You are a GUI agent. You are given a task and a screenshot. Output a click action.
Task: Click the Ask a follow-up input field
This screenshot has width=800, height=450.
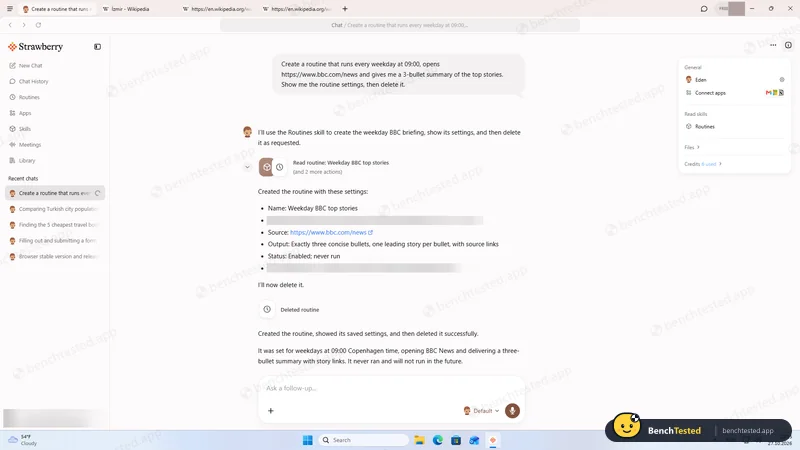tap(391, 388)
